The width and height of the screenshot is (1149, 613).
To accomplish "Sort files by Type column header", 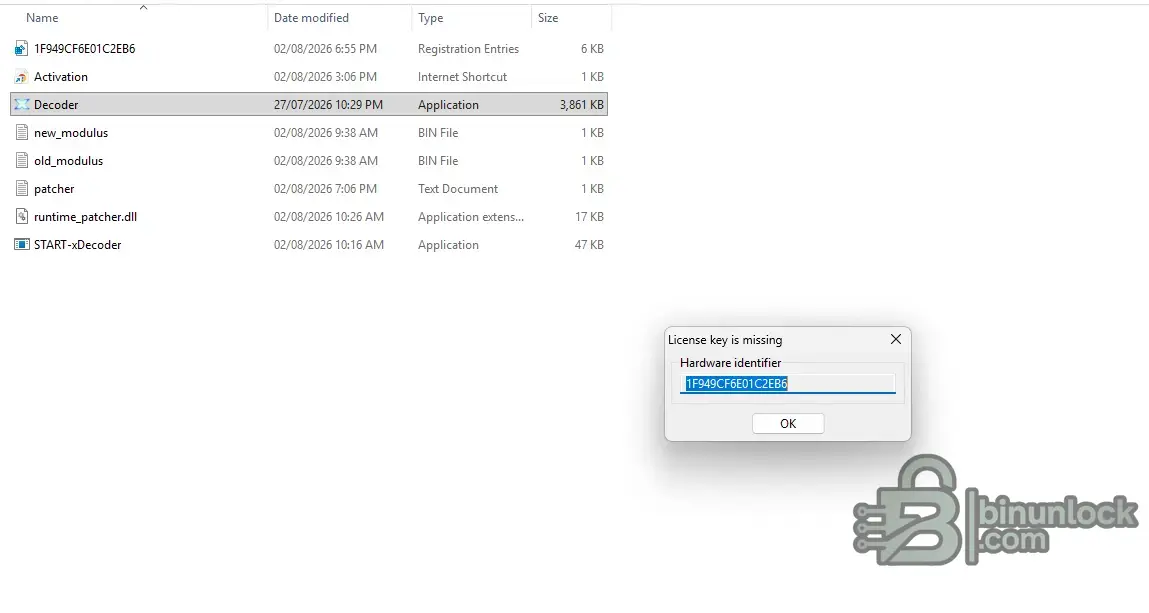I will click(431, 18).
